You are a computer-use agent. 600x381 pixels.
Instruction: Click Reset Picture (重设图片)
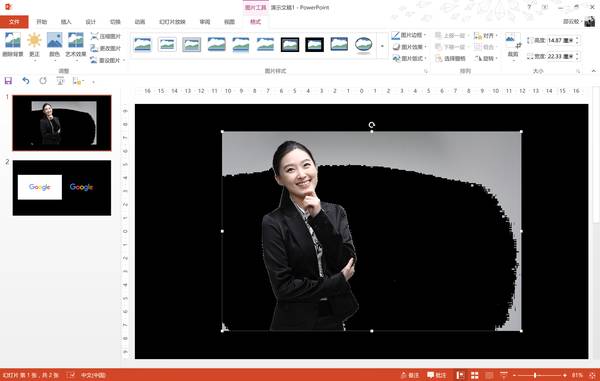coord(107,60)
